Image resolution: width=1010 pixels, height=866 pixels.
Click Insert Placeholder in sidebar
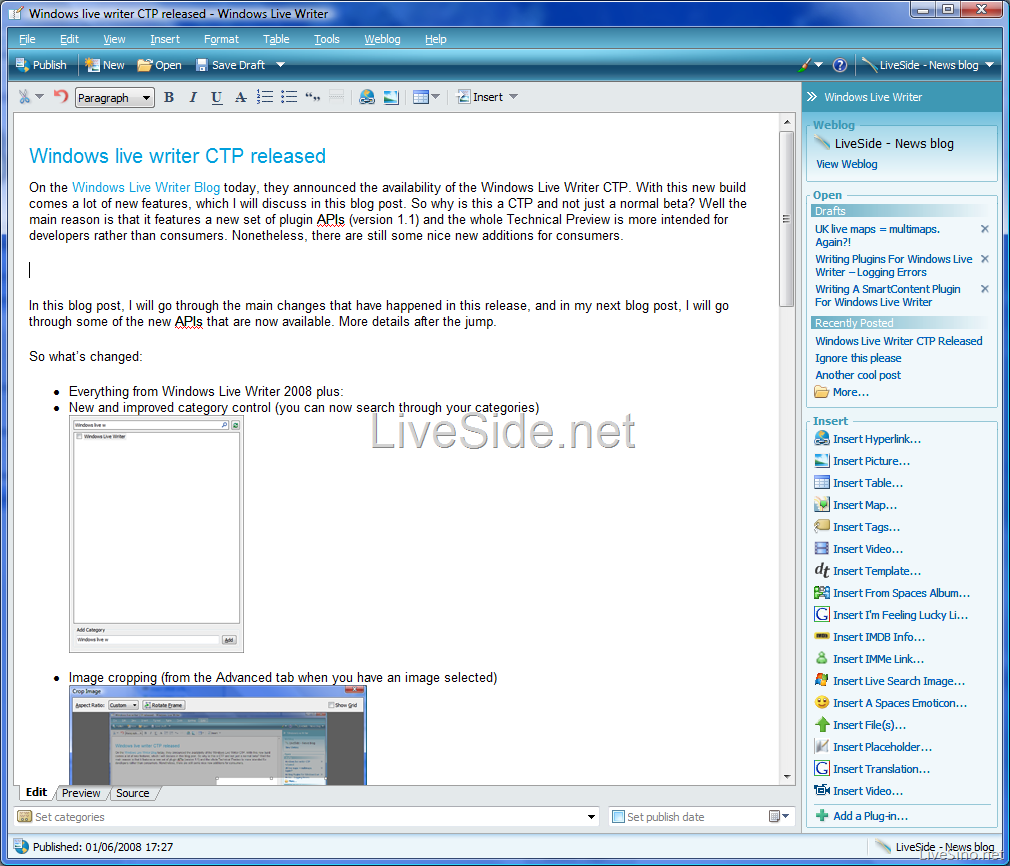pyautogui.click(x=873, y=747)
